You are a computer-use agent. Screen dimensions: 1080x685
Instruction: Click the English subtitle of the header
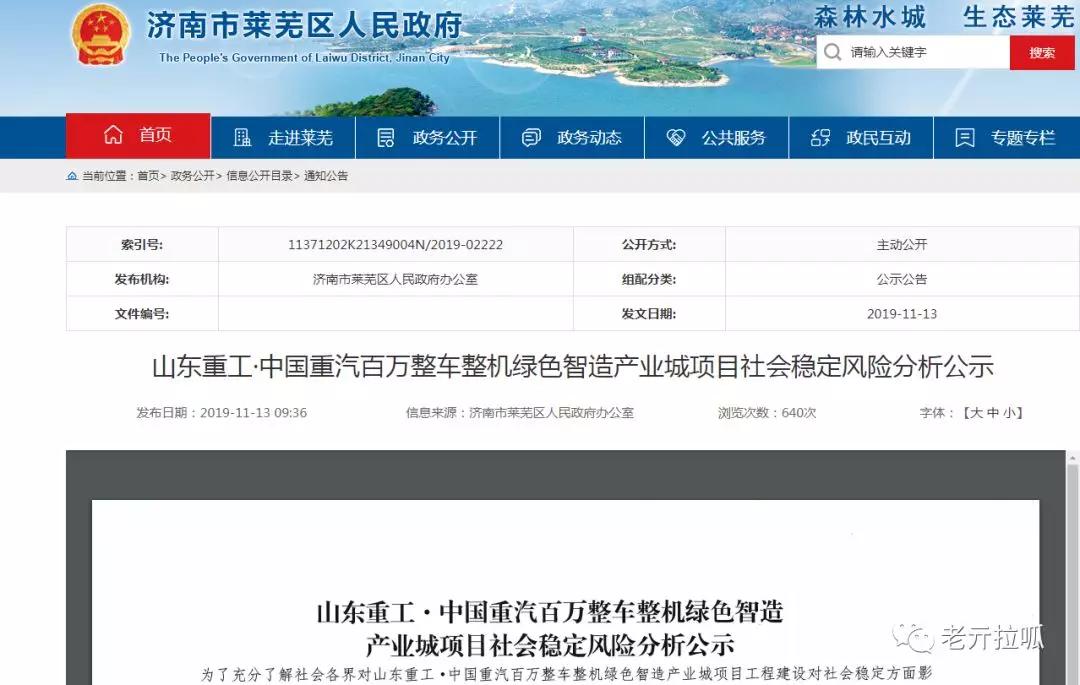[304, 58]
